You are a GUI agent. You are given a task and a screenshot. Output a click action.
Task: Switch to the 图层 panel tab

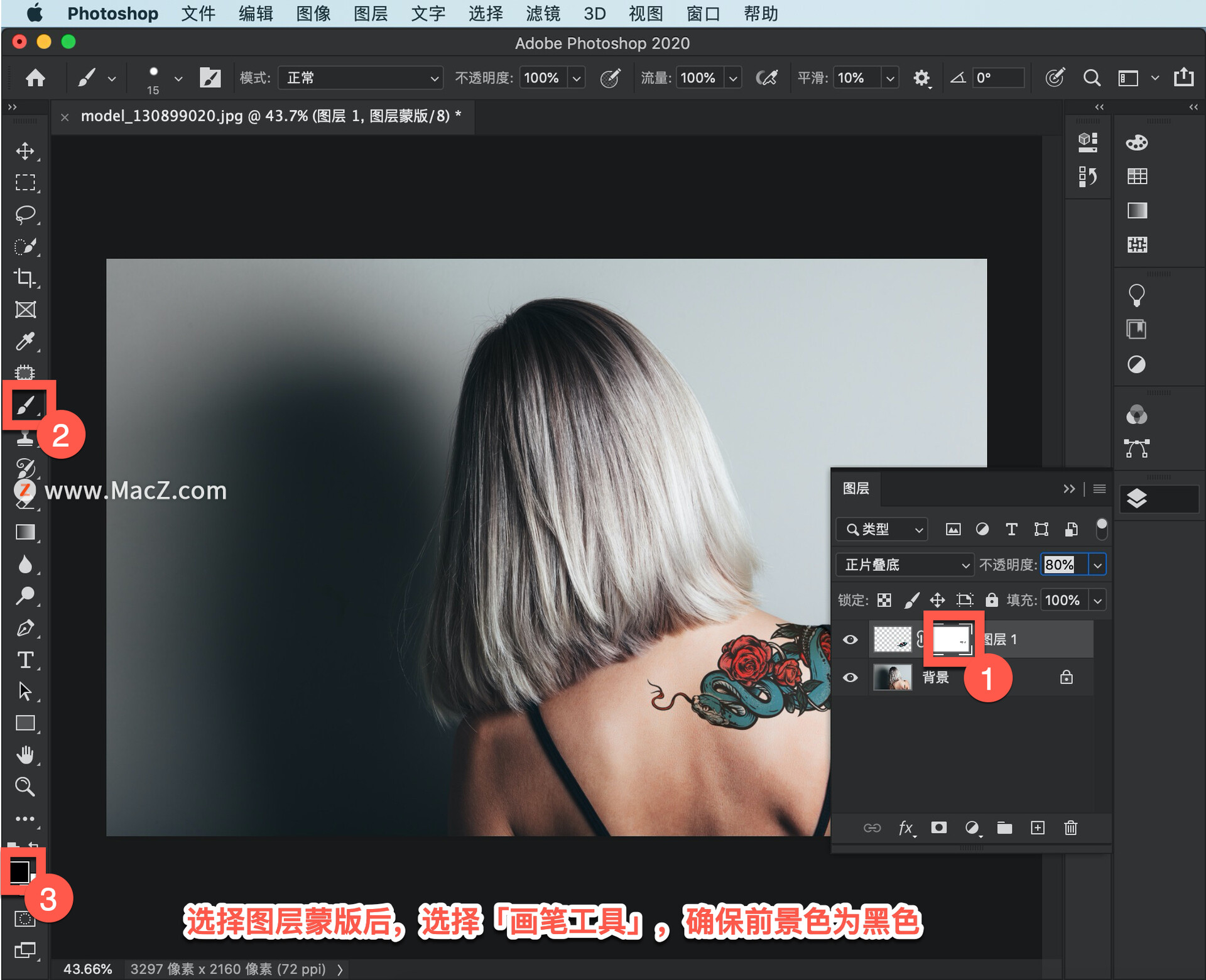coord(856,488)
